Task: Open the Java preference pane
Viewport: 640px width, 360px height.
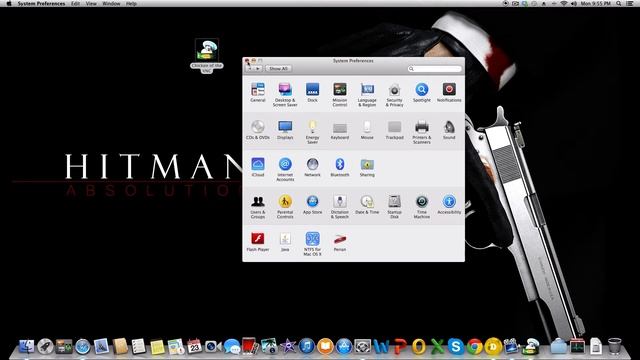Action: click(285, 242)
